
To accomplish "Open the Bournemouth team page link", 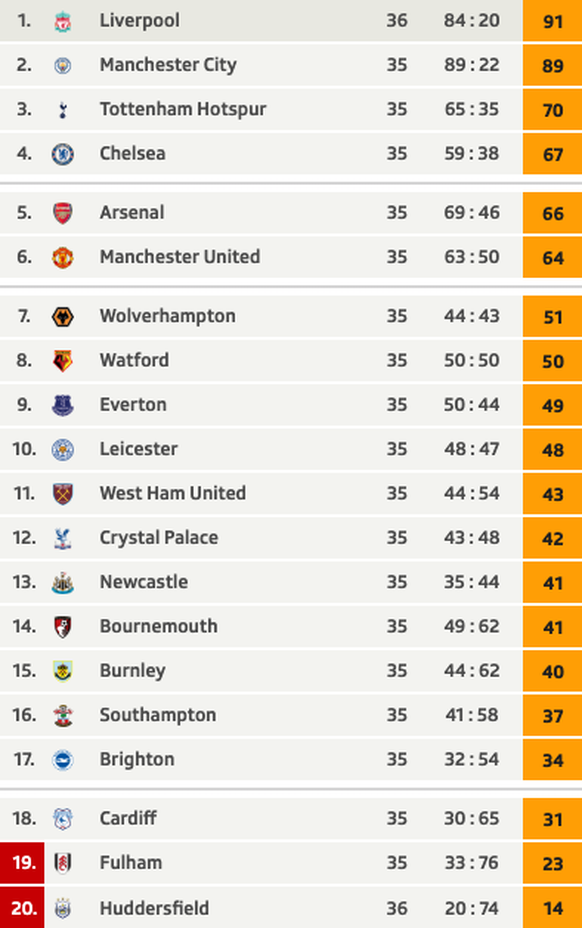I will (x=159, y=626).
